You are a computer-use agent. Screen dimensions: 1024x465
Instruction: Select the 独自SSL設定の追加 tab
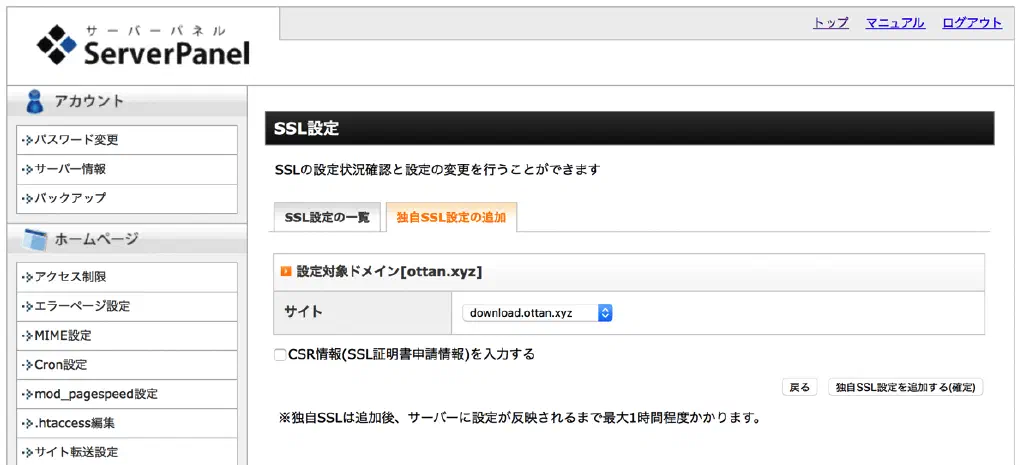click(x=451, y=217)
